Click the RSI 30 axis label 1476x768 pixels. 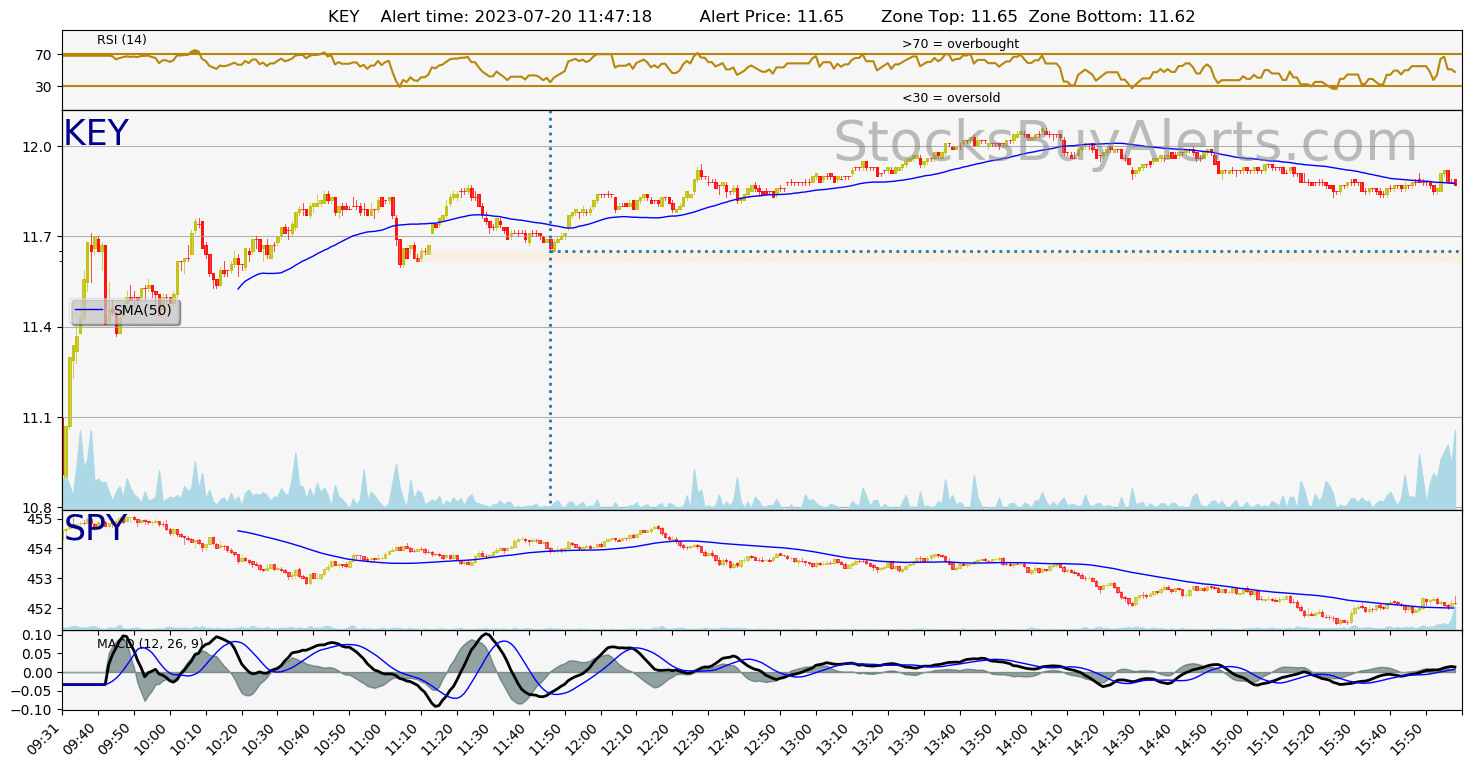pos(44,87)
